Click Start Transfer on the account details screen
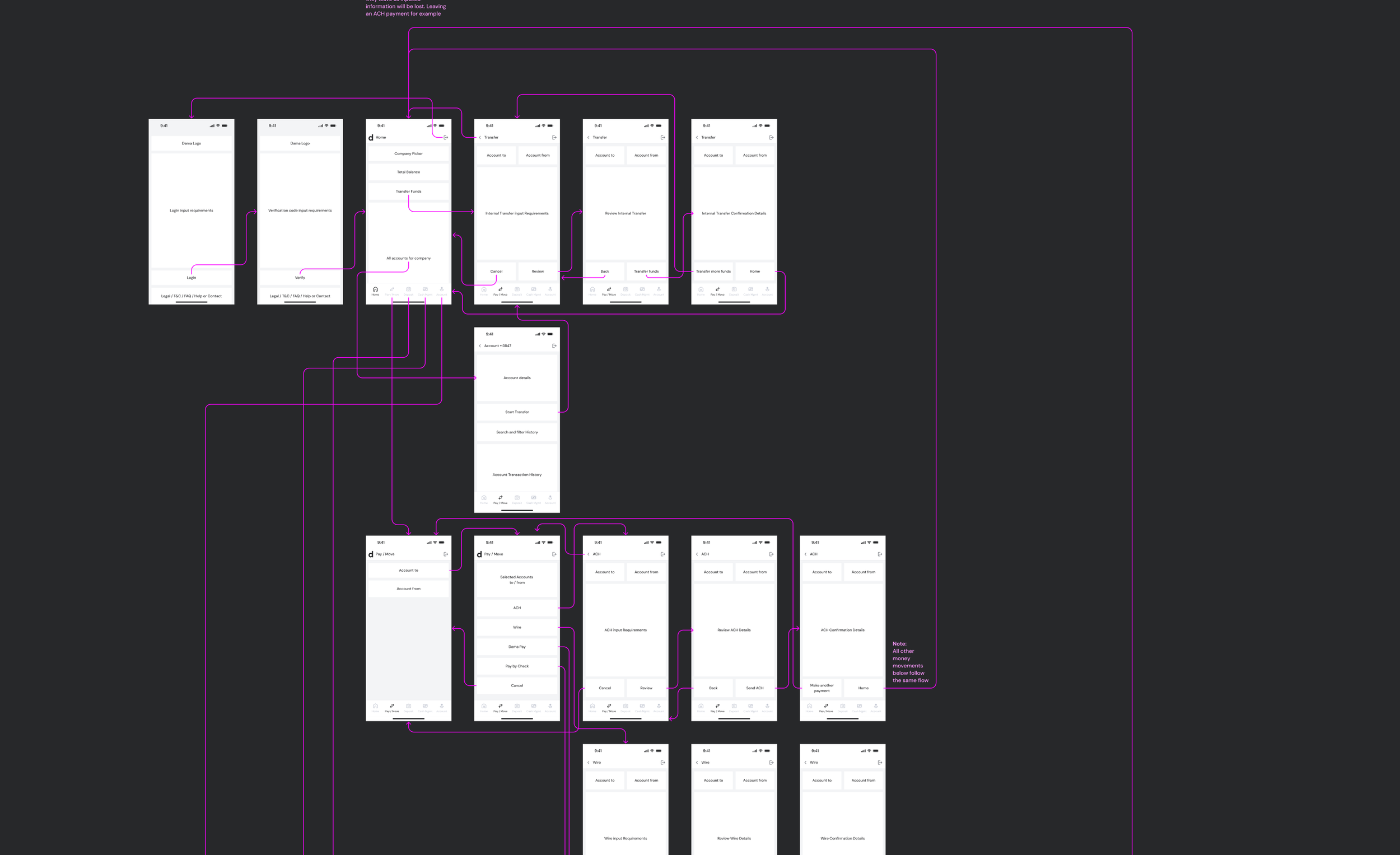Screen dimensions: 1400x855 (517, 412)
